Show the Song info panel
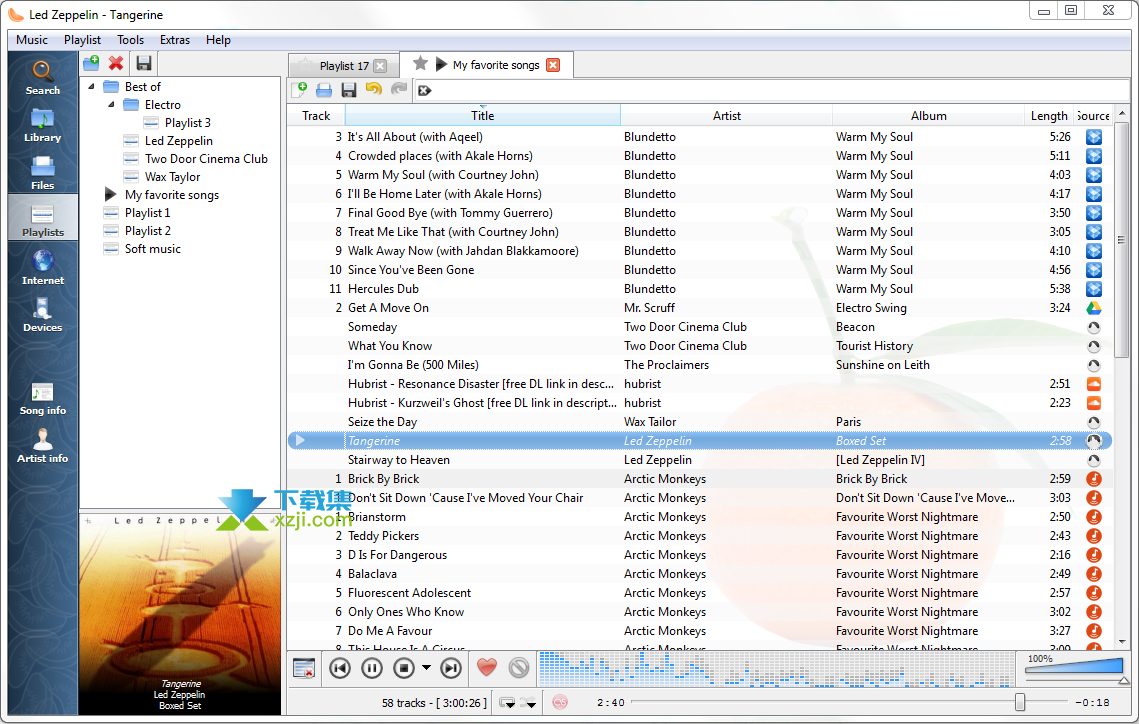This screenshot has height=724, width=1139. click(x=42, y=398)
